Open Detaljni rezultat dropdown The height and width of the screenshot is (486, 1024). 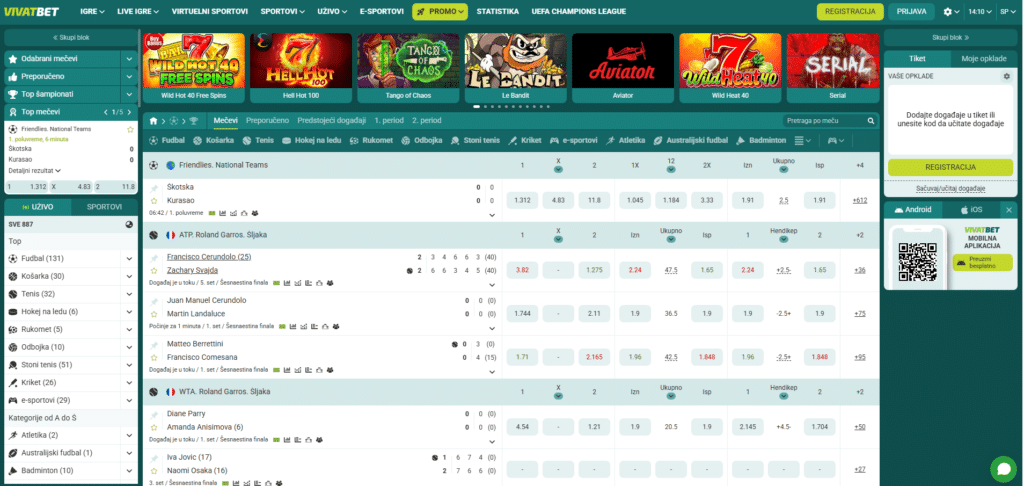point(35,170)
